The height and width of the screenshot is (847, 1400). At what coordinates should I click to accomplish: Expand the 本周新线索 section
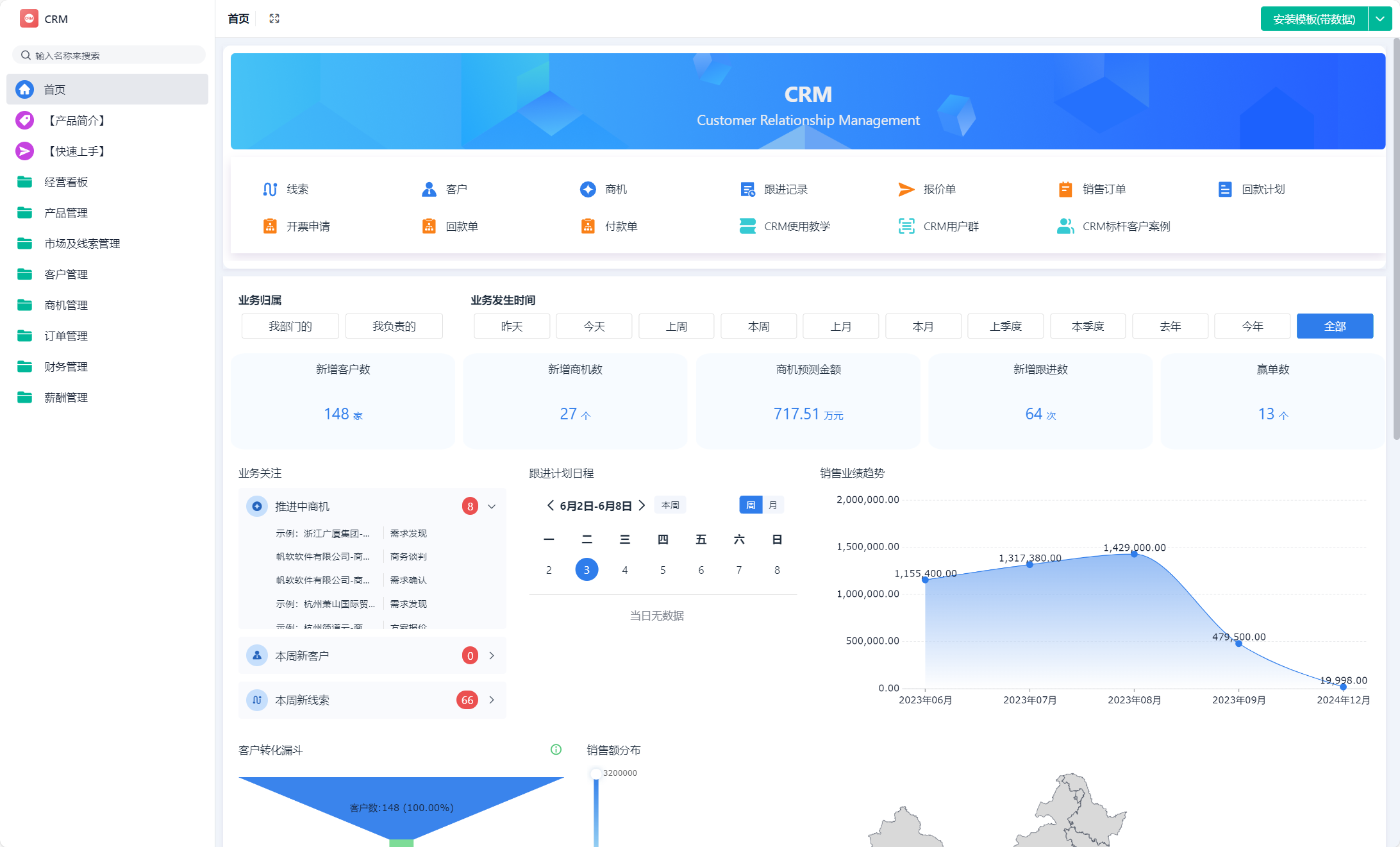[x=492, y=700]
